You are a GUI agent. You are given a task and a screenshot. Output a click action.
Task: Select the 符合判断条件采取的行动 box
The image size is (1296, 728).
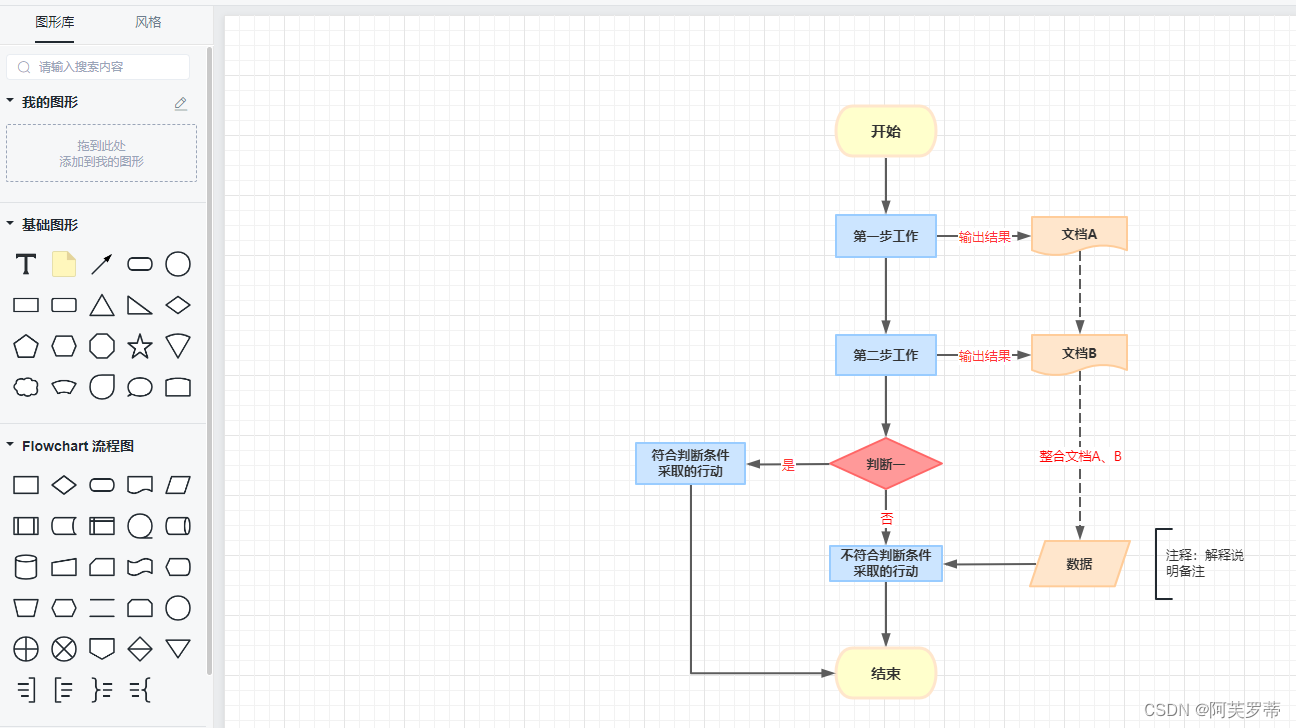tap(691, 463)
